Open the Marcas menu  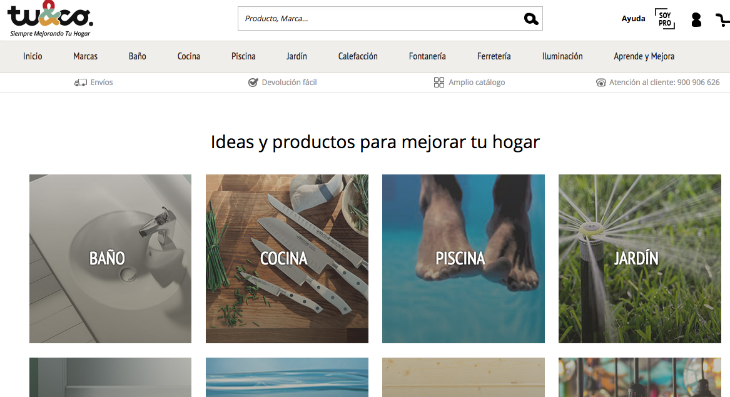pos(85,56)
